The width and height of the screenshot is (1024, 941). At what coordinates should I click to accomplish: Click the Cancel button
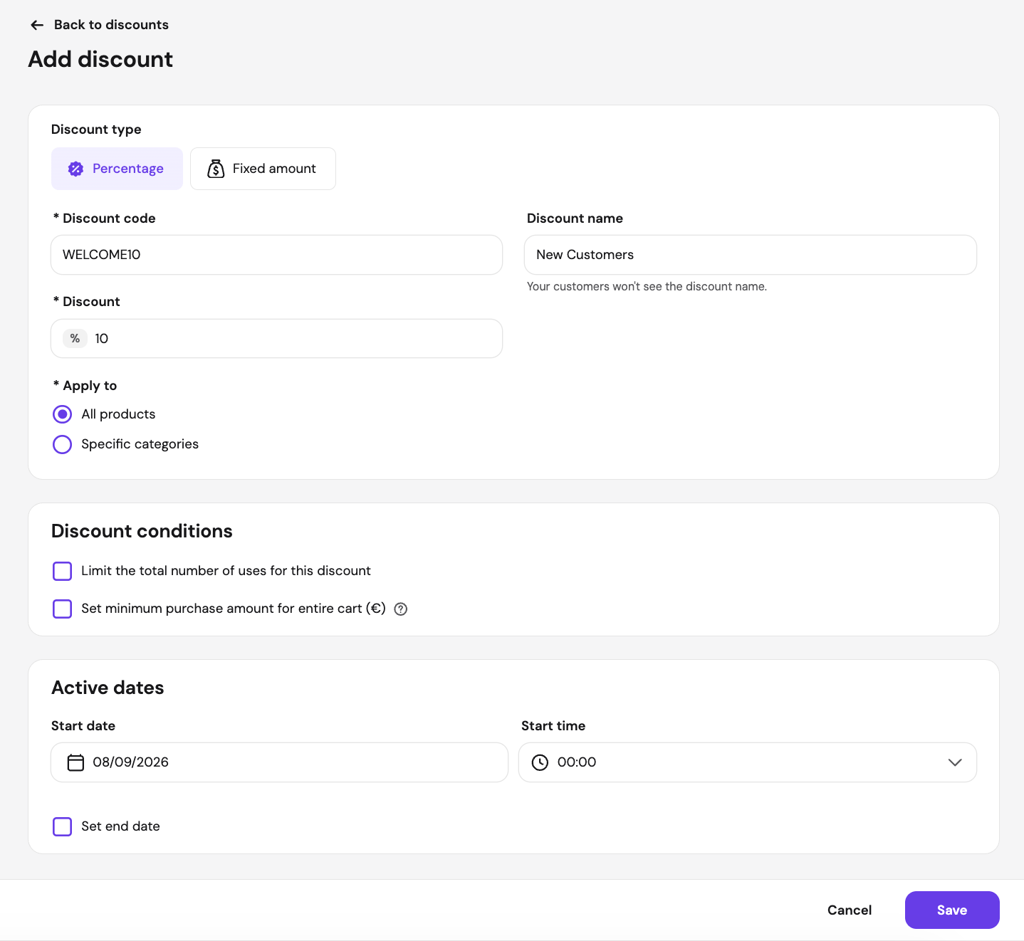click(849, 910)
